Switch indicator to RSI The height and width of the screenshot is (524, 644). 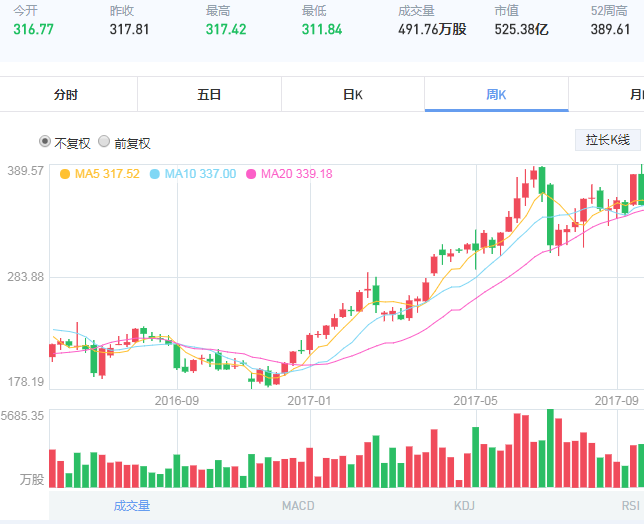coord(630,506)
